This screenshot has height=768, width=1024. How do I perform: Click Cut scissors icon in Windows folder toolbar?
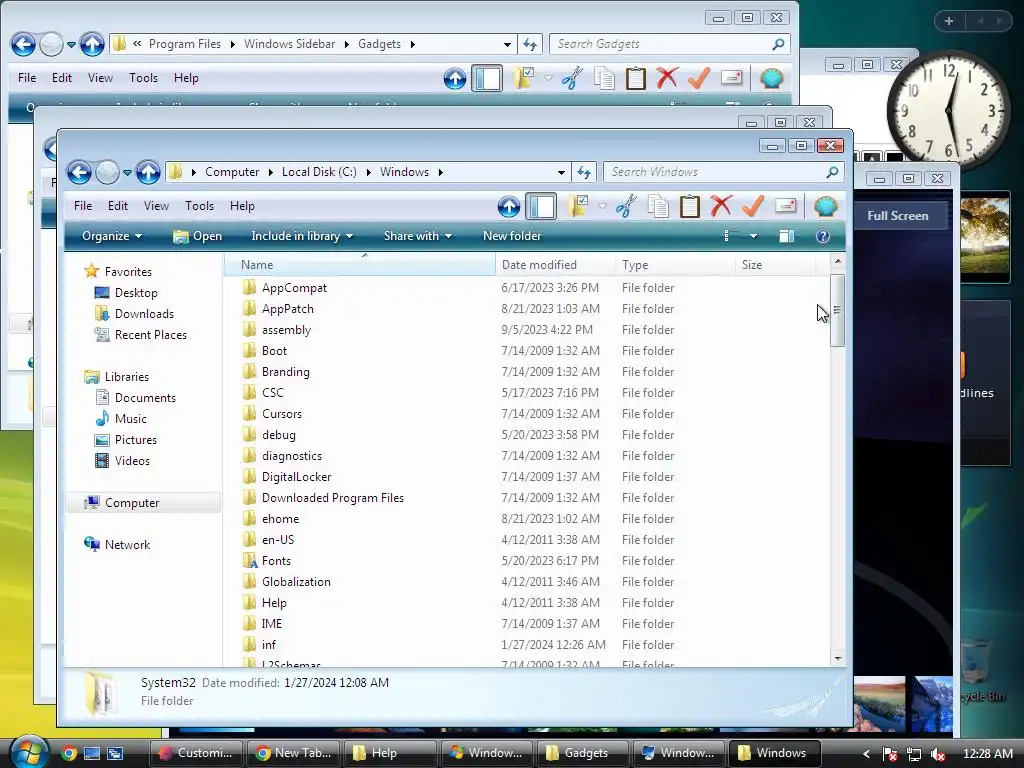pos(626,206)
